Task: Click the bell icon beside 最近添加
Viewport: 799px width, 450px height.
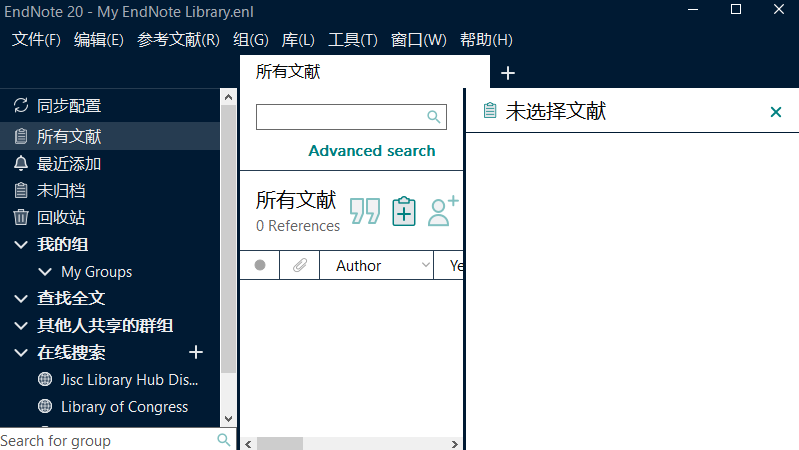Action: 21,163
